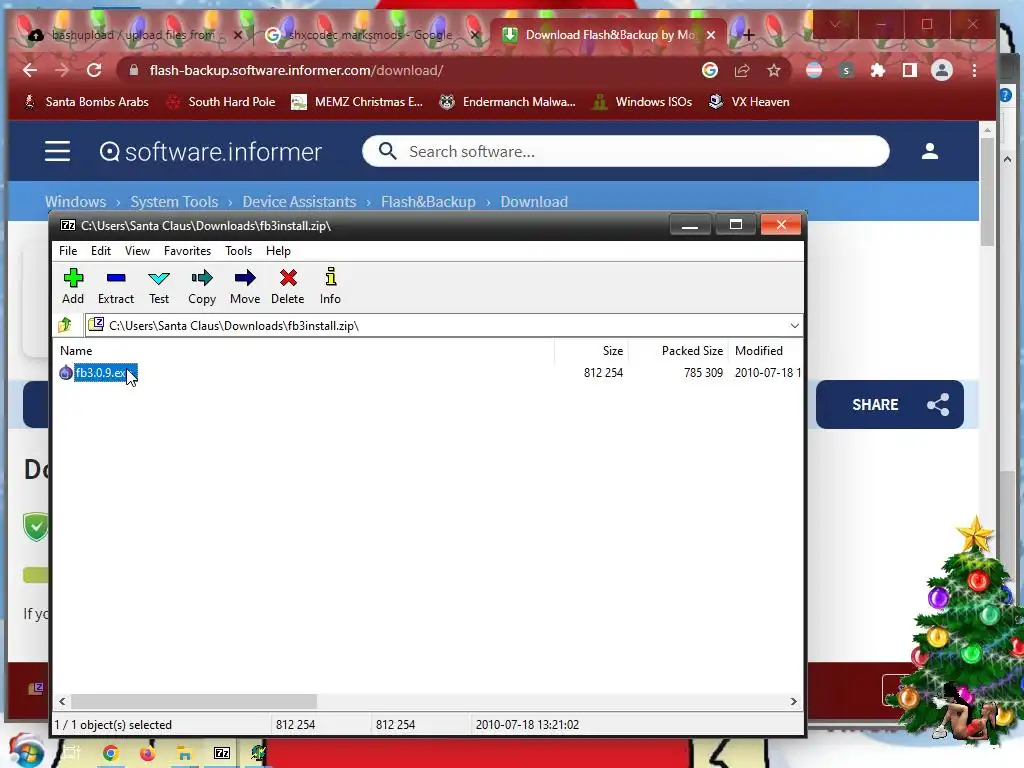Open the Windows ISOs bookmark
The width and height of the screenshot is (1024, 768).
pos(642,102)
